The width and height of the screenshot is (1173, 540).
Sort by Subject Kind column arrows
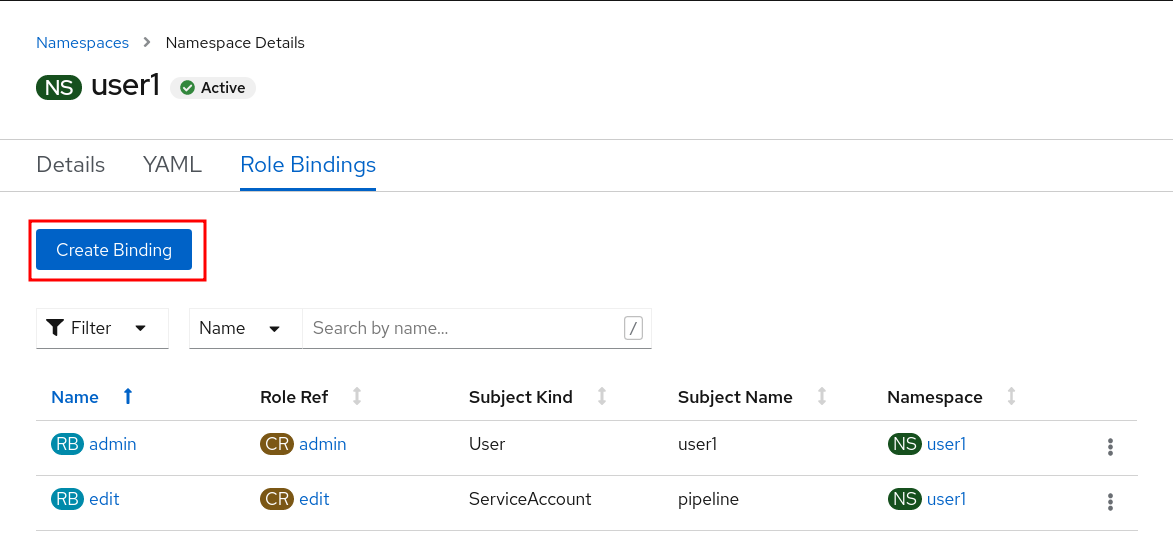pyautogui.click(x=601, y=397)
